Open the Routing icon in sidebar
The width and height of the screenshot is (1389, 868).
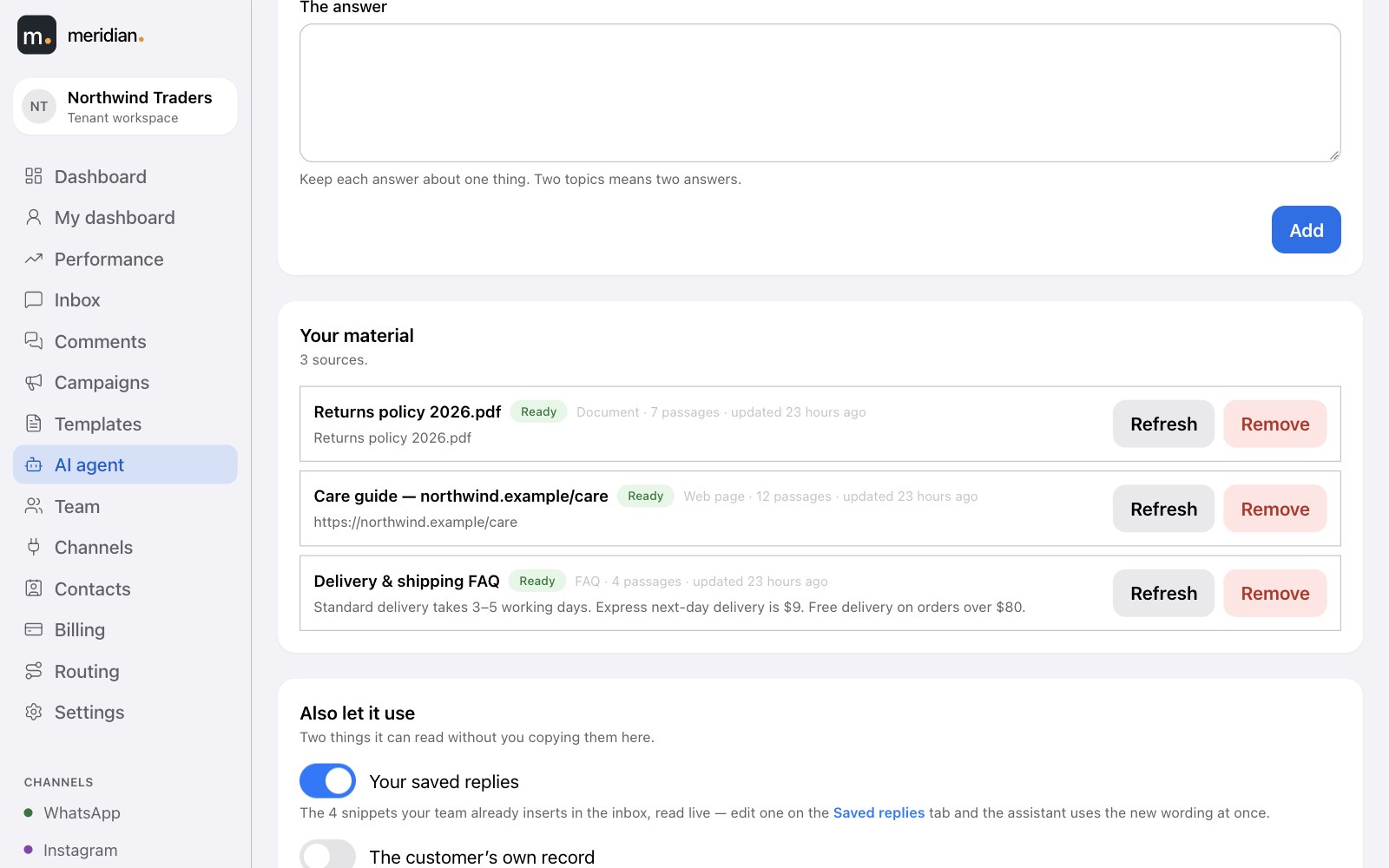coord(34,671)
